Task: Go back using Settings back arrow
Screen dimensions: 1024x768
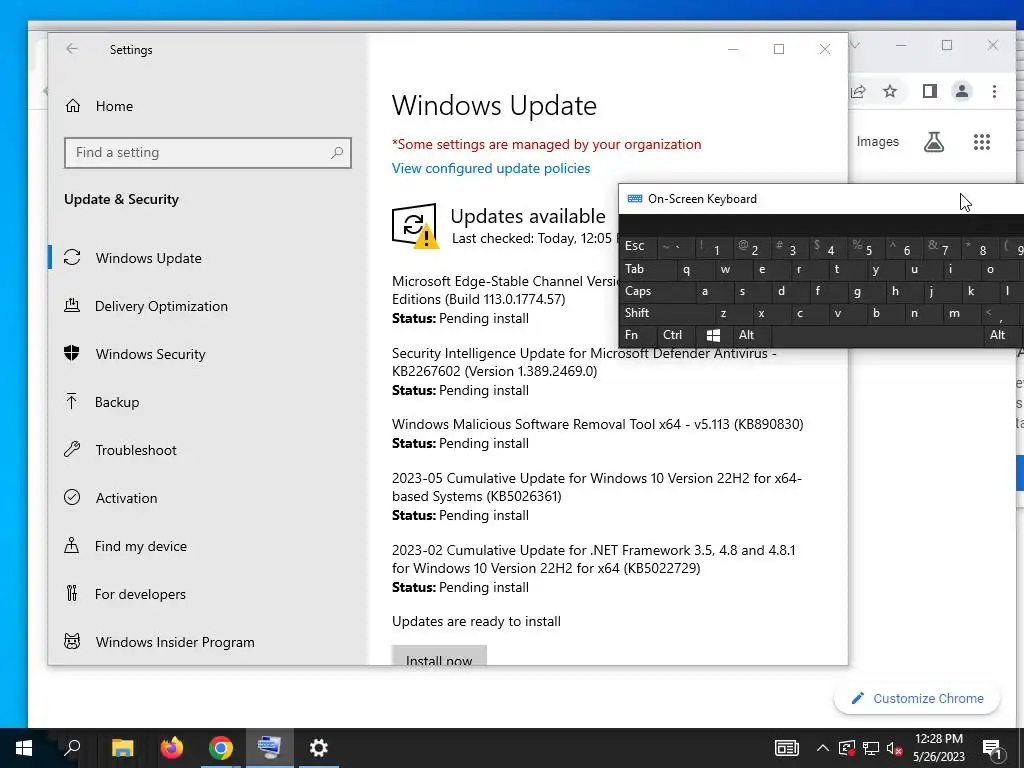Action: pos(72,49)
